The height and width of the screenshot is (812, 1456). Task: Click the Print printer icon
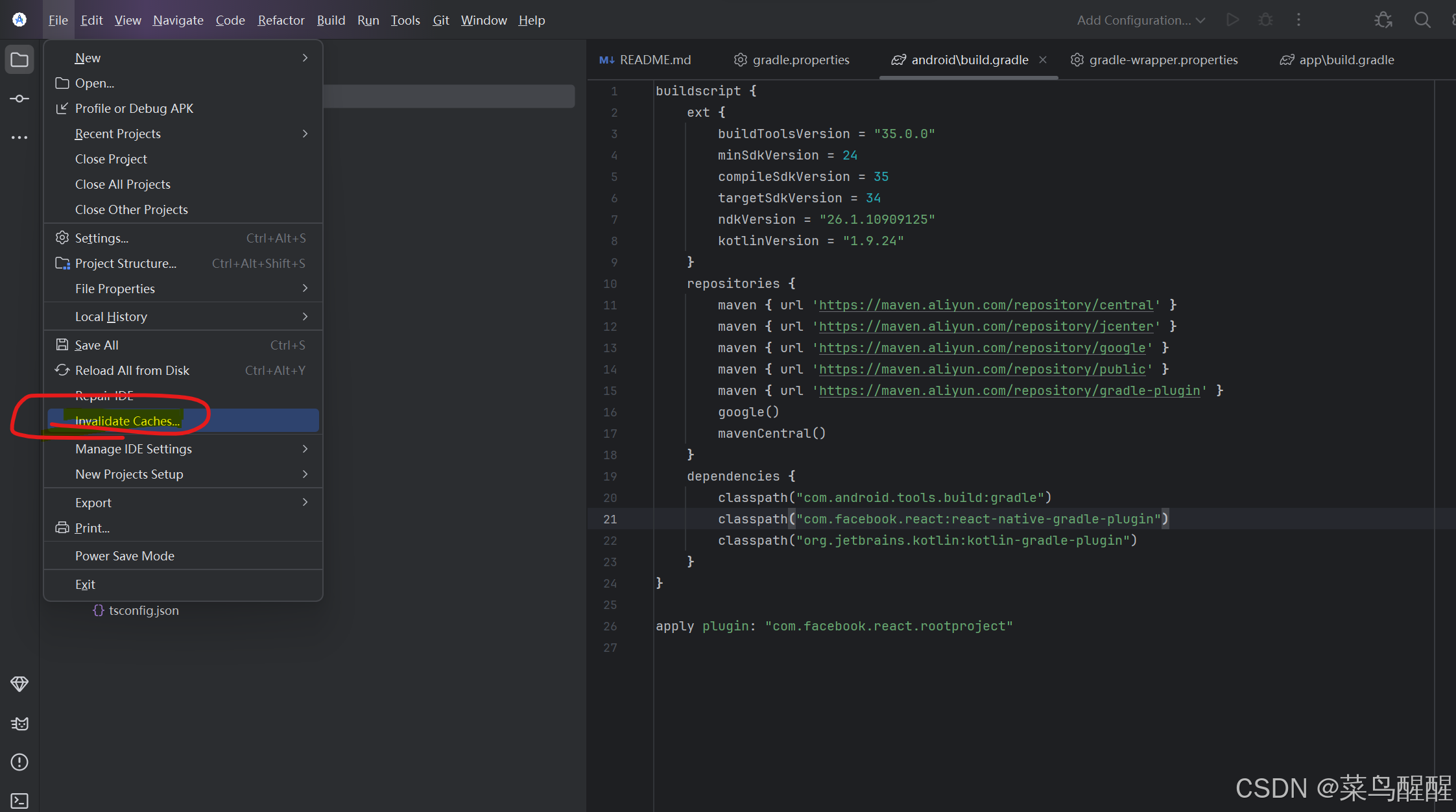tap(62, 527)
